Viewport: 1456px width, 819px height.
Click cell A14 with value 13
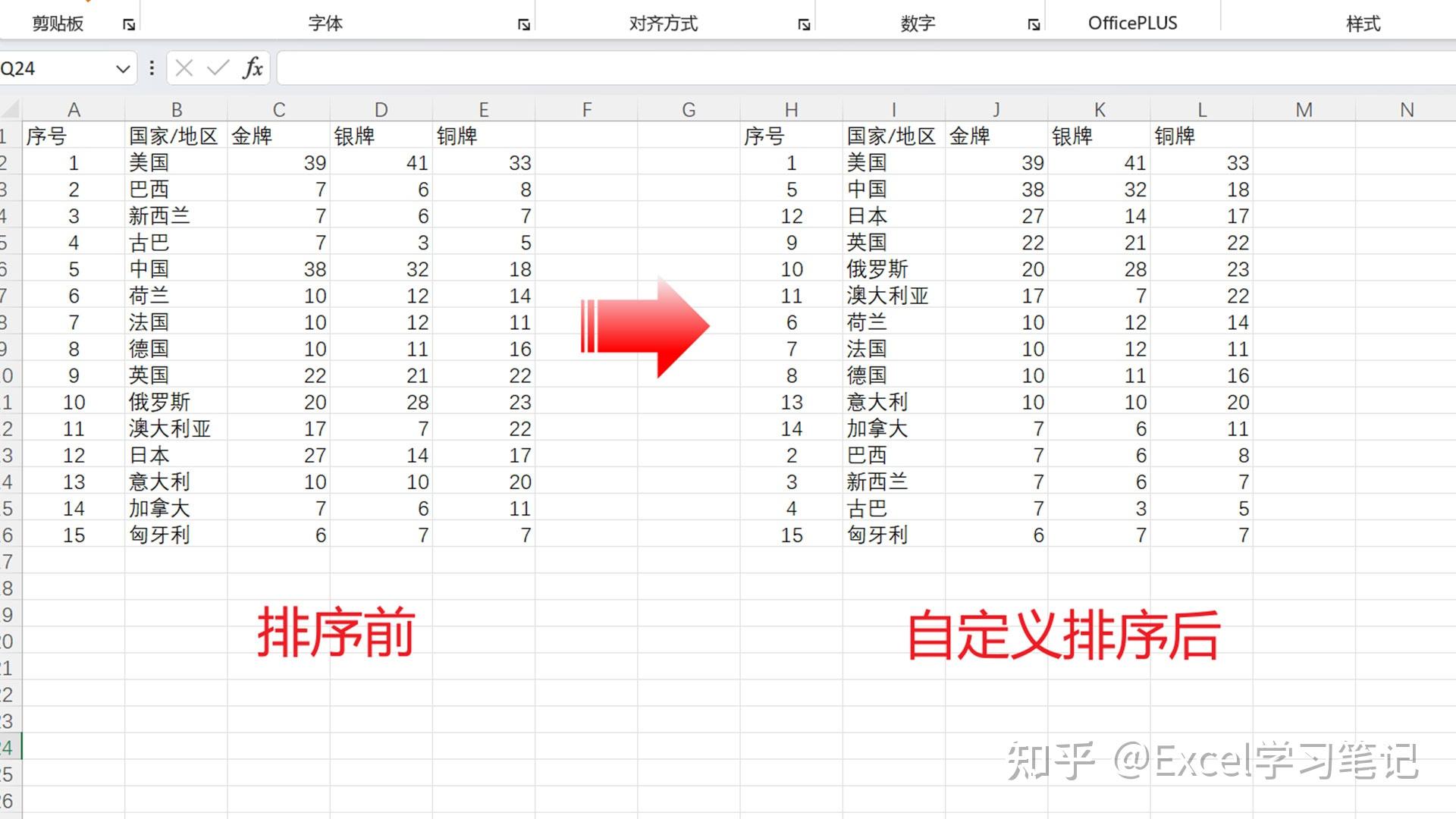click(x=74, y=482)
